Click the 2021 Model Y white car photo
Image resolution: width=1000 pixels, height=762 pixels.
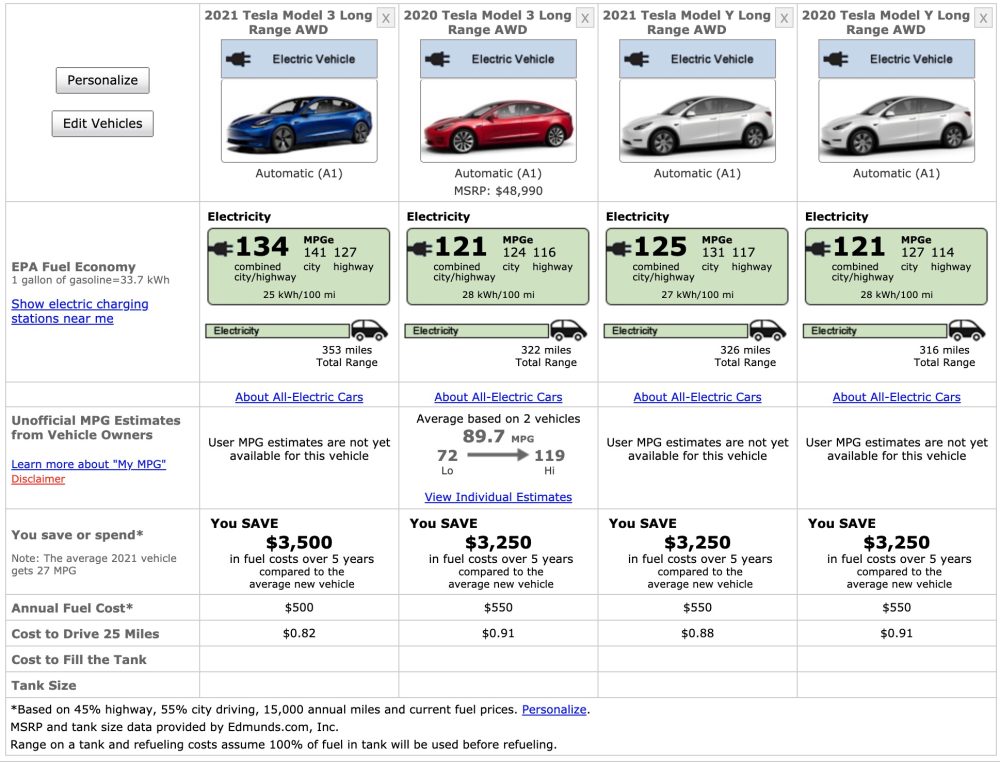697,121
